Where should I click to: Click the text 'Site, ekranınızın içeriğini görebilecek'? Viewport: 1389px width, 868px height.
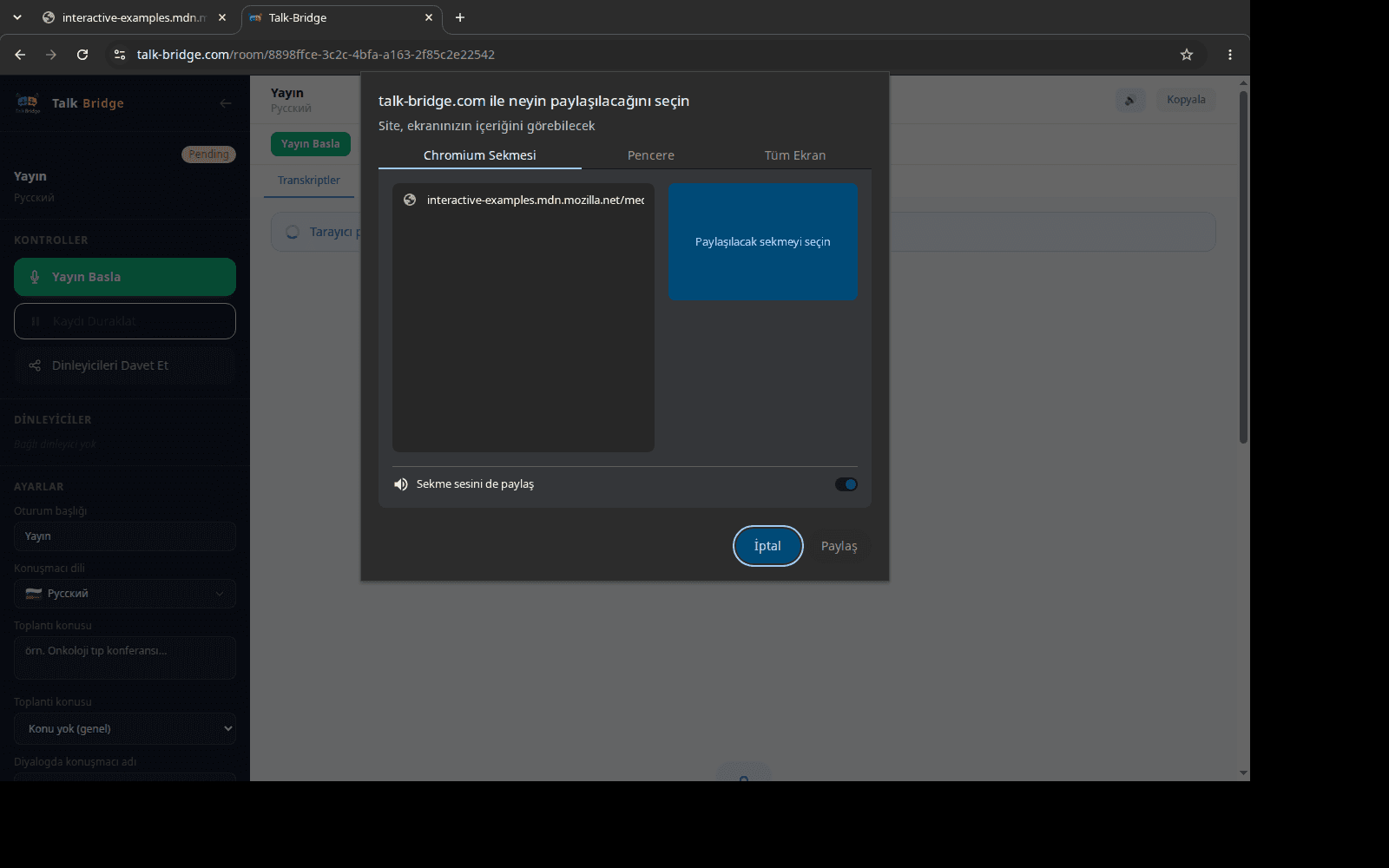point(487,126)
